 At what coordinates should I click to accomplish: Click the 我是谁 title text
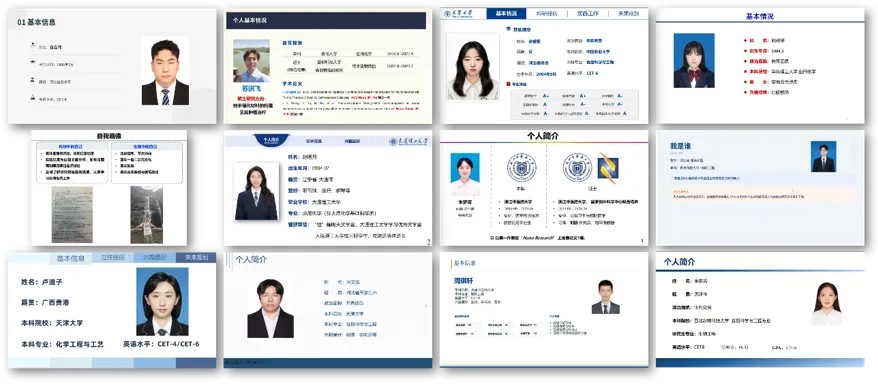pyautogui.click(x=680, y=146)
